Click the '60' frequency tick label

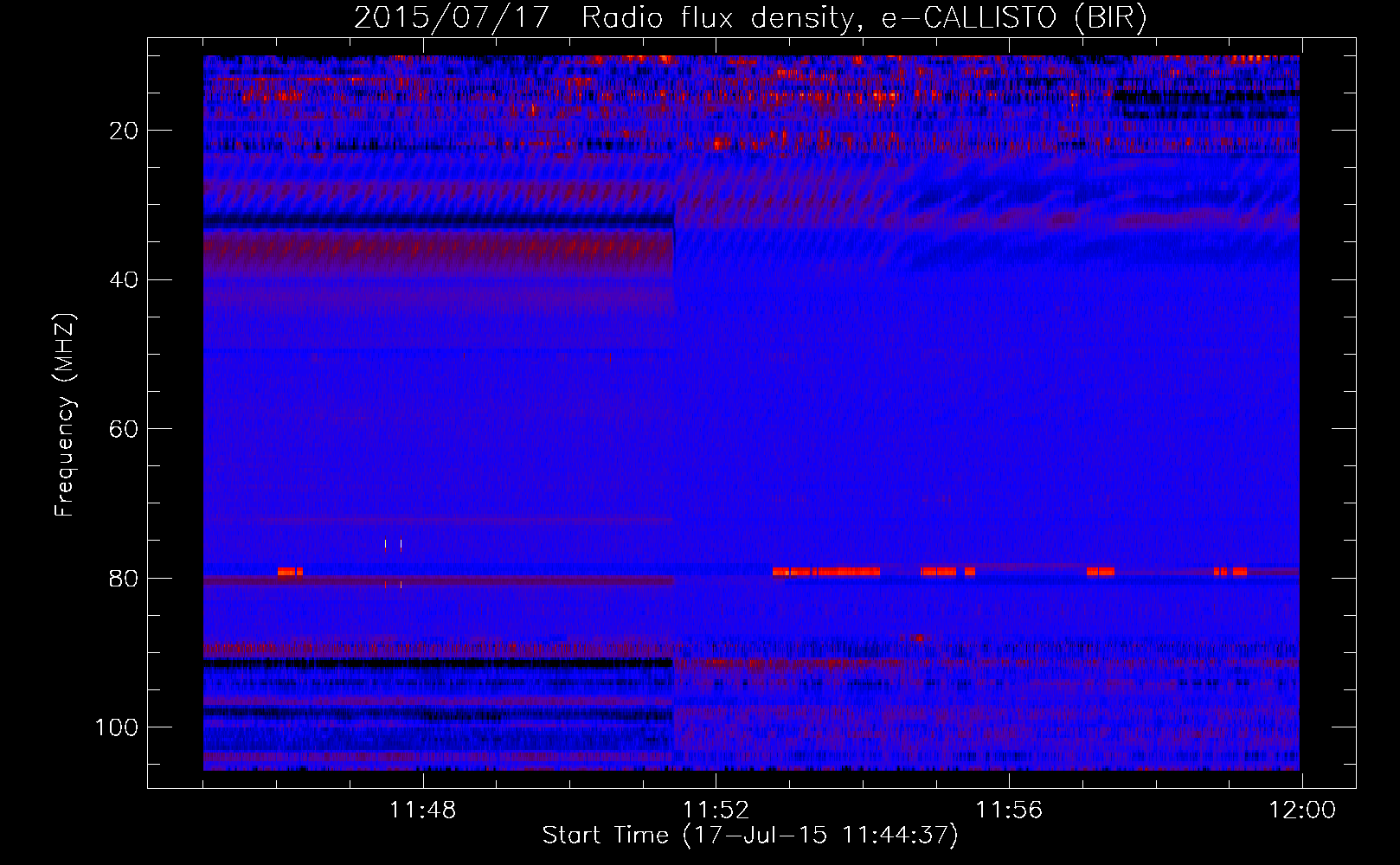[125, 429]
